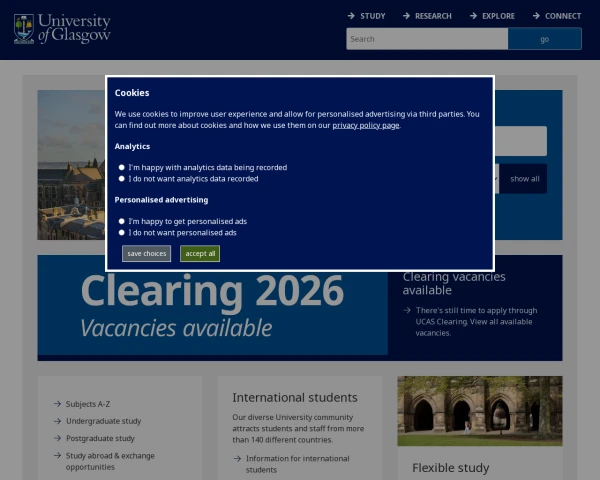Open the Undergraduate study link

(104, 421)
